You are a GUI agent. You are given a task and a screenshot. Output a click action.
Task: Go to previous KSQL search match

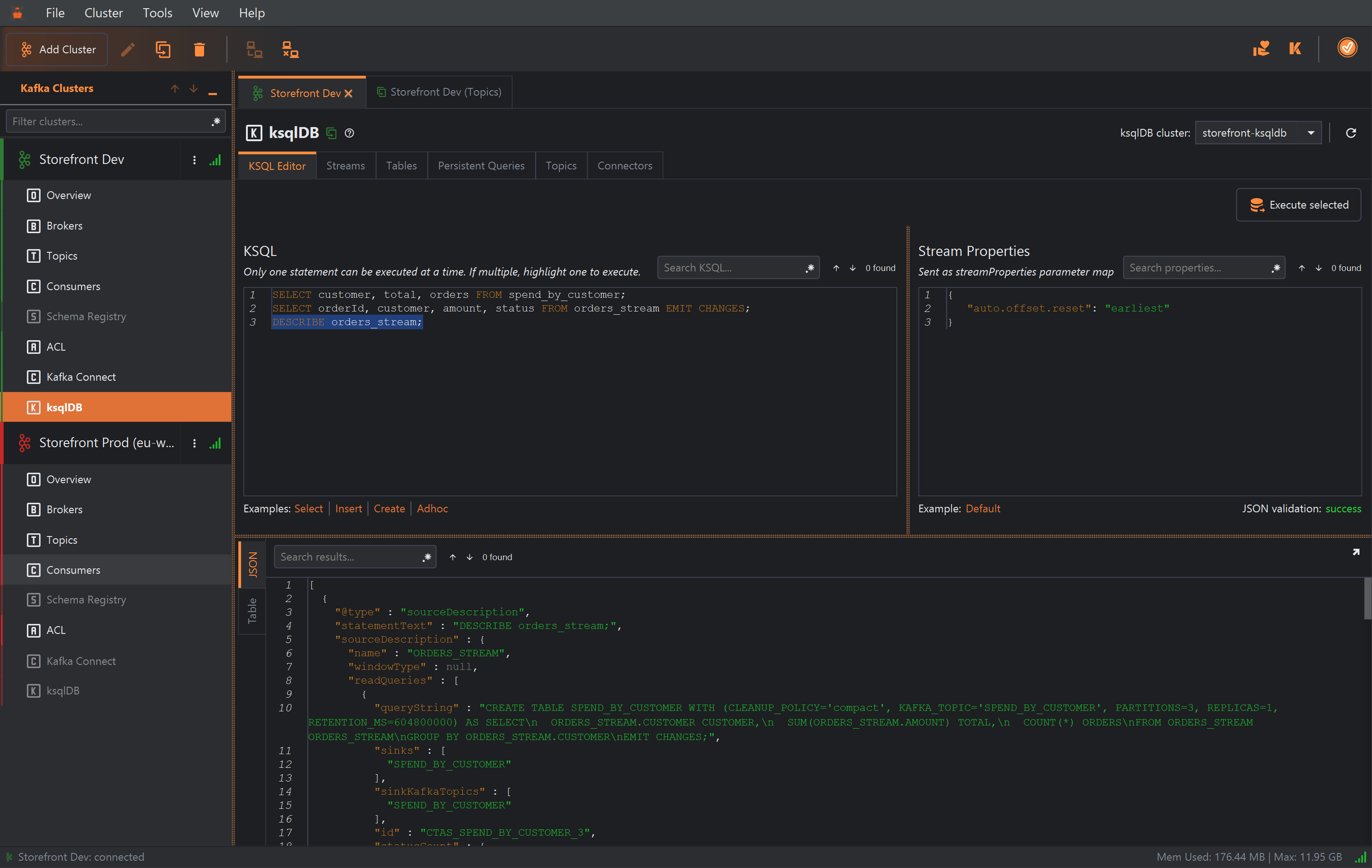[836, 268]
